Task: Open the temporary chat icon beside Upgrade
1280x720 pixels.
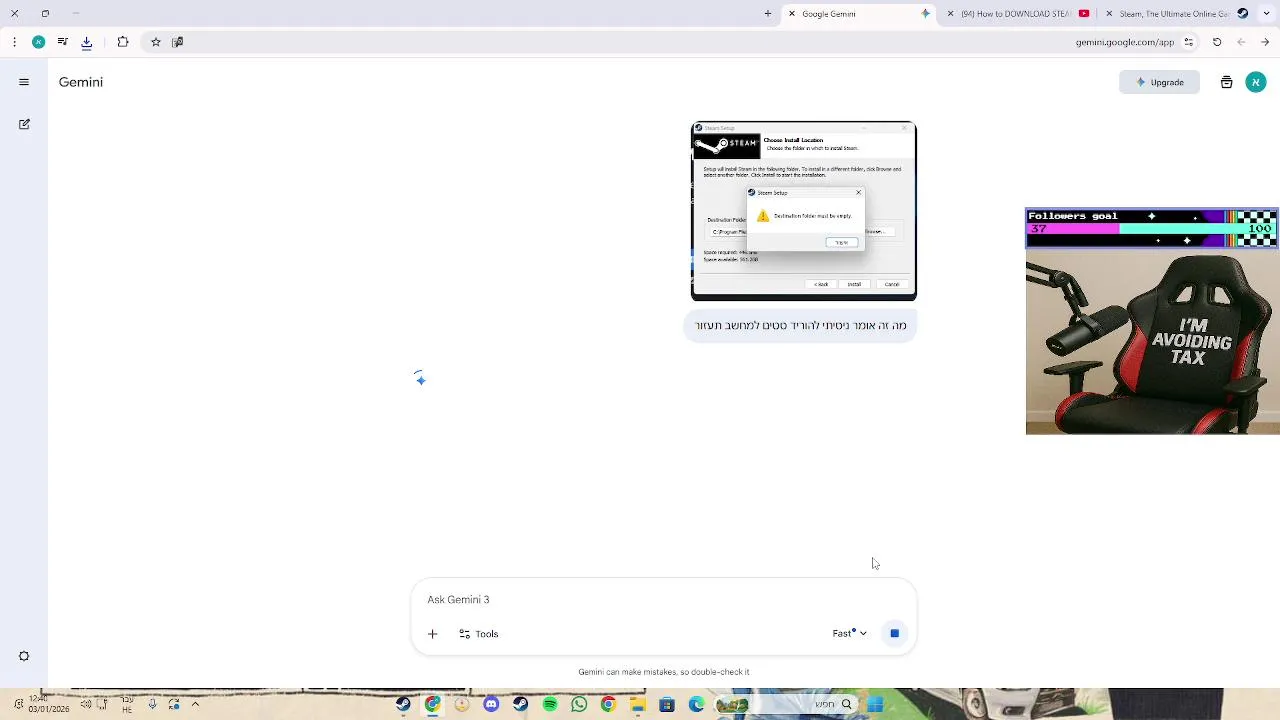Action: pyautogui.click(x=1226, y=82)
